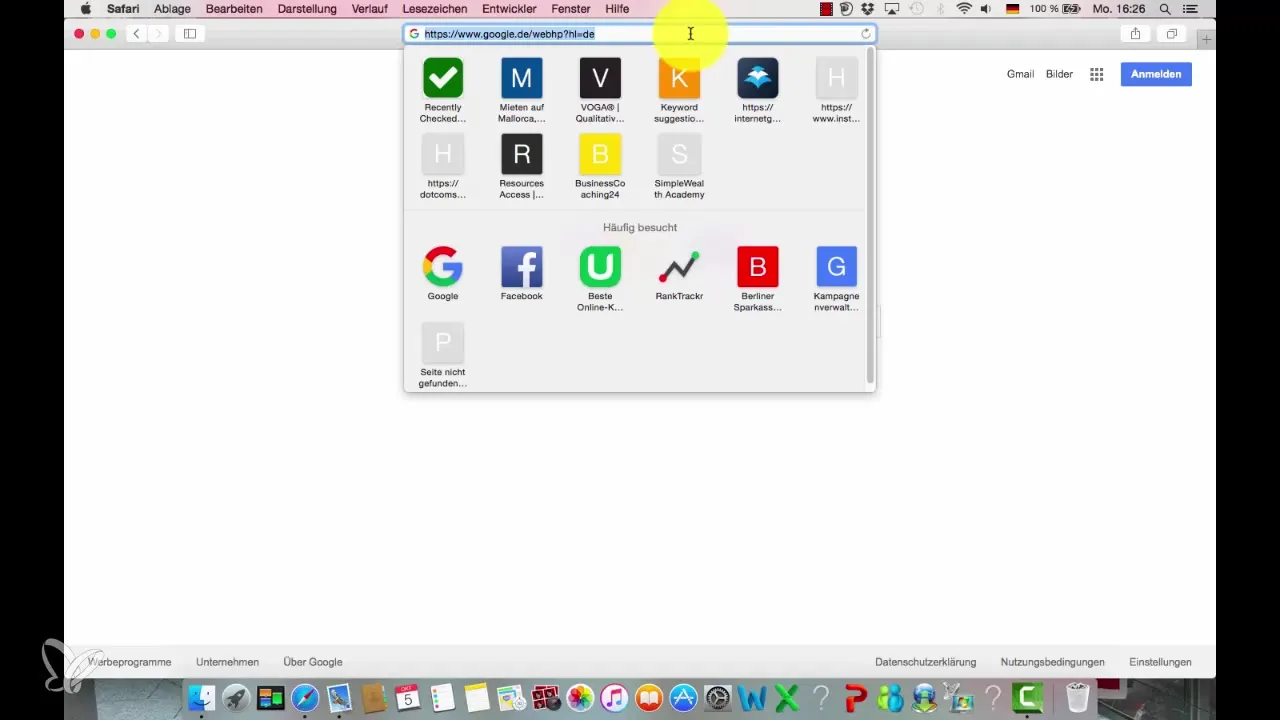Open the Gmail link
The image size is (1280, 720).
[x=1020, y=74]
